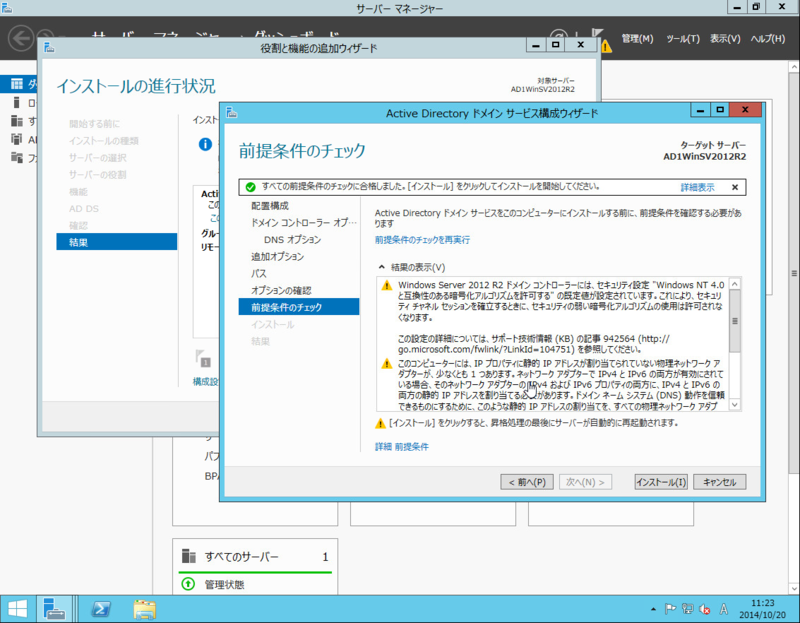Click the インストール(I) button
The width and height of the screenshot is (800, 623).
click(x=663, y=481)
